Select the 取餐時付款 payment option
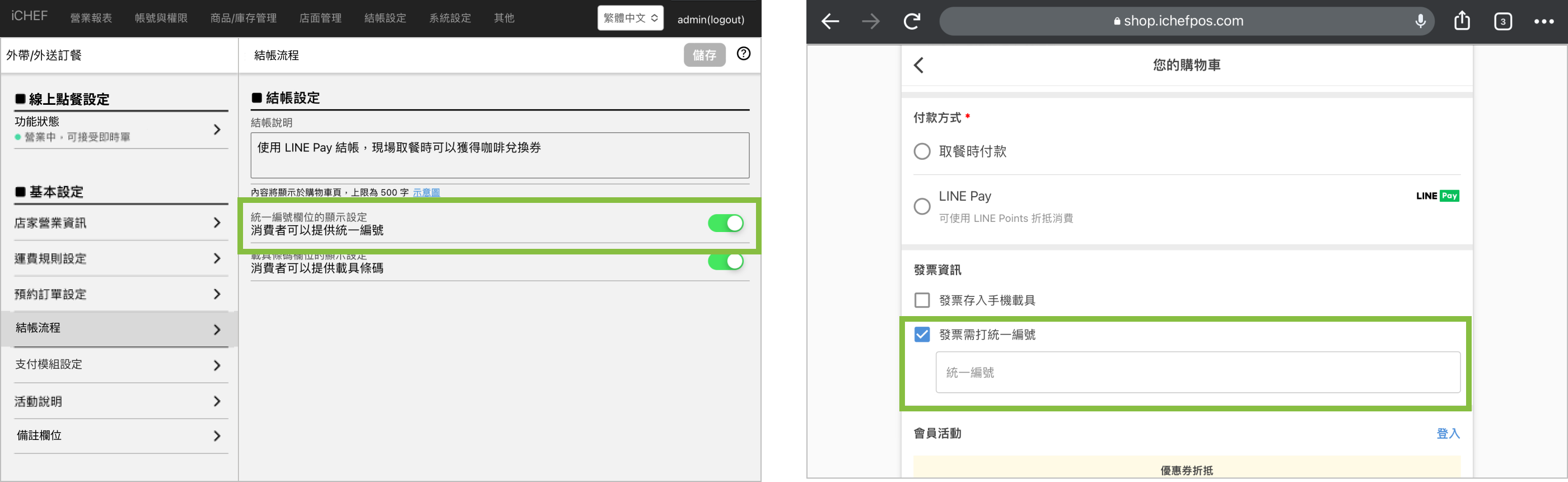Screen dimensions: 1568x482 tap(922, 151)
